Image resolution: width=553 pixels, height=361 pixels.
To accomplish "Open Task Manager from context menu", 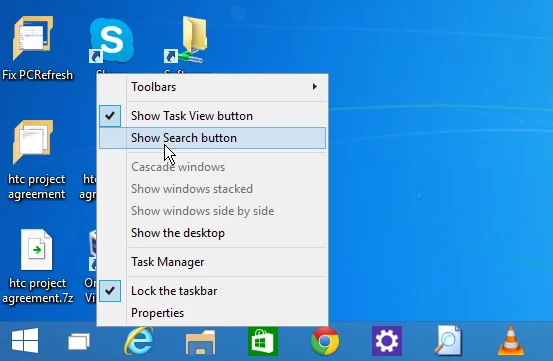I will [x=212, y=262].
